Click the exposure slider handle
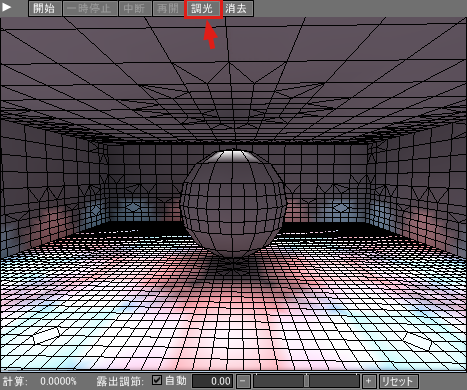 coord(306,381)
